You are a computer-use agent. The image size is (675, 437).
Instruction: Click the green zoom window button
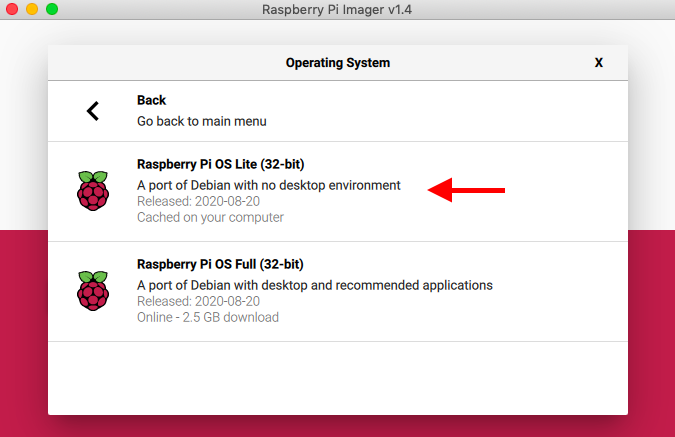click(52, 9)
